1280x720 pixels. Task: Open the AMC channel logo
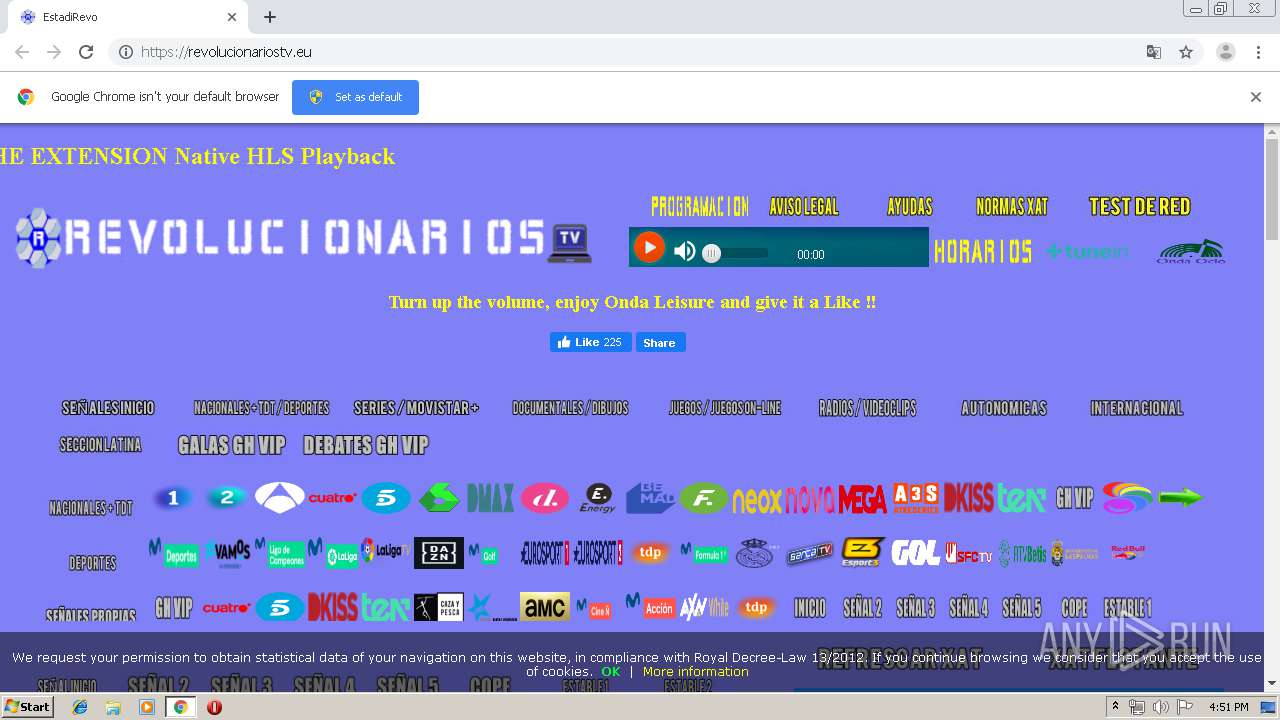(545, 607)
